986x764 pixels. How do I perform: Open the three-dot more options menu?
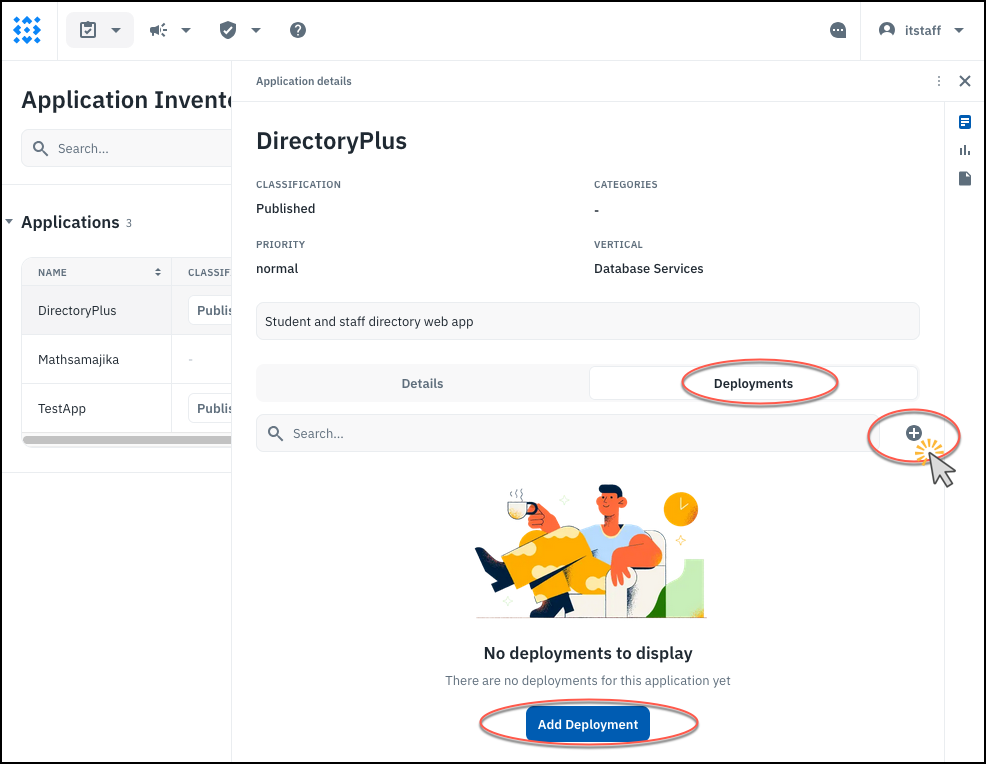pos(938,81)
